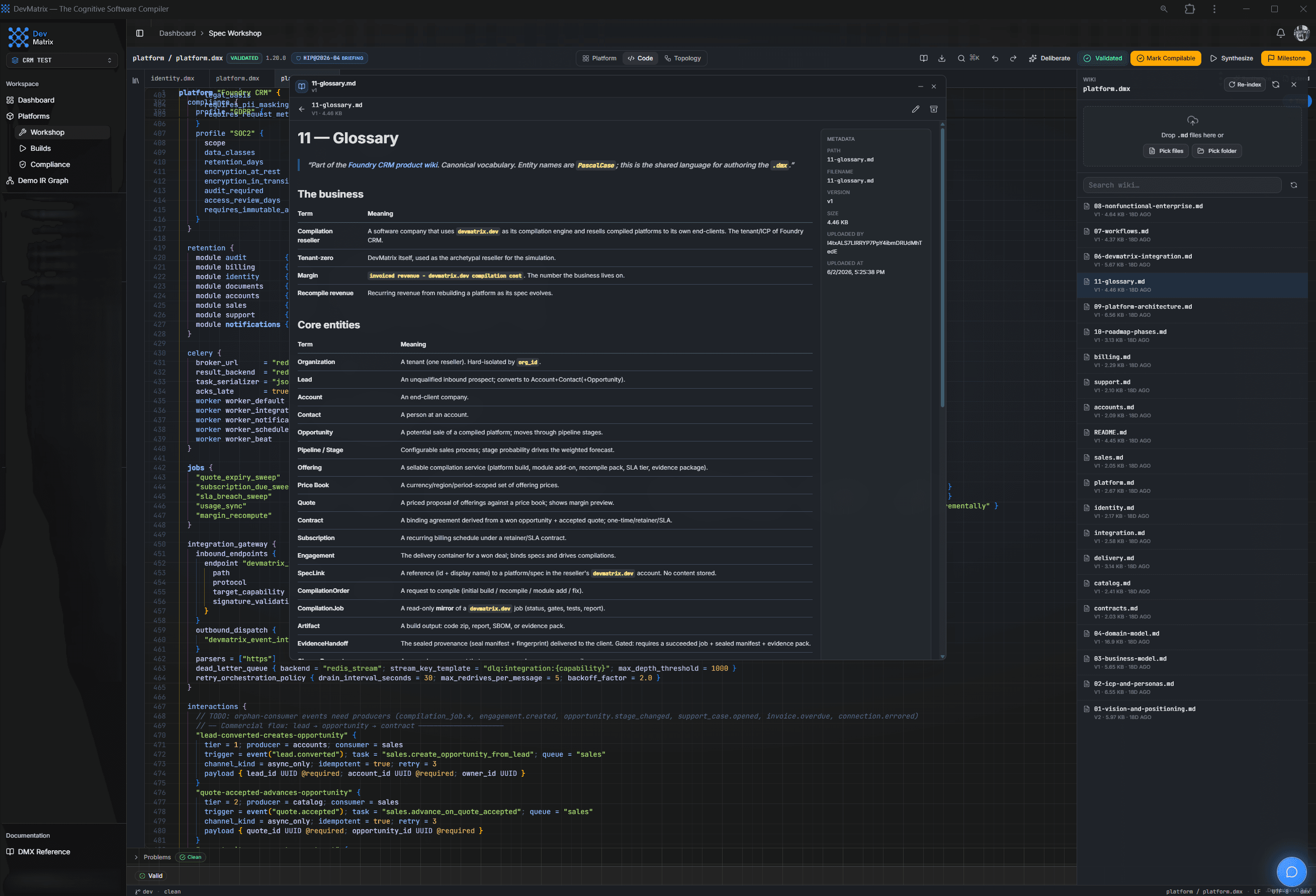Screen dimensions: 1316x896
Task: Open 09-platform-architecture.md wiki file
Action: [x=1193, y=311]
